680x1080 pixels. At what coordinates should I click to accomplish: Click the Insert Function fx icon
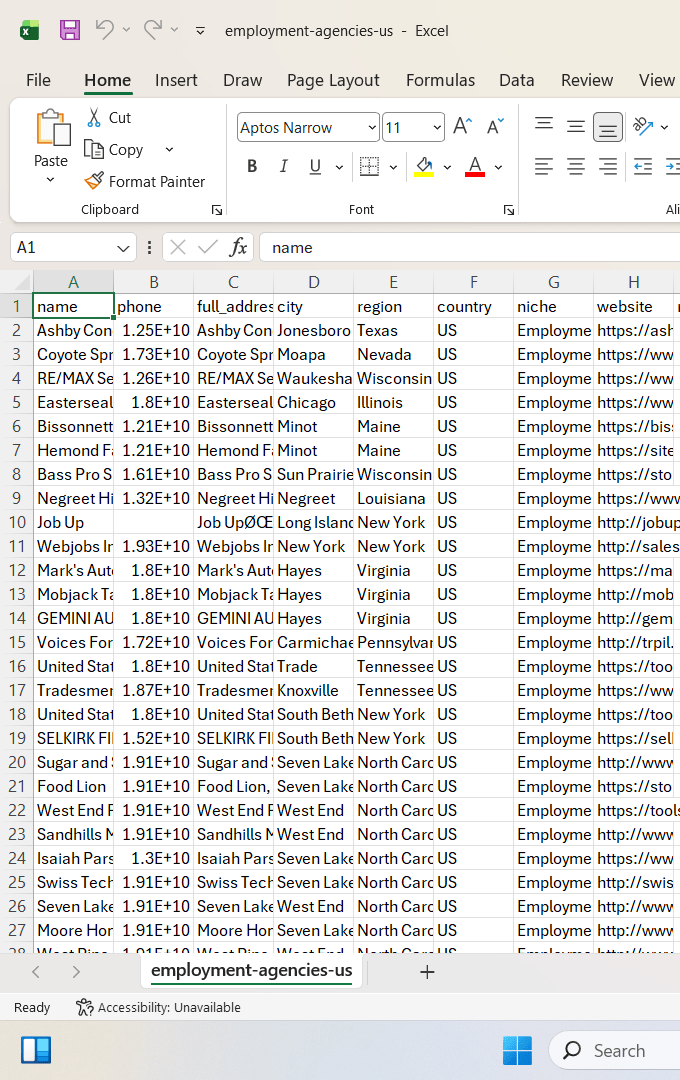click(x=238, y=247)
